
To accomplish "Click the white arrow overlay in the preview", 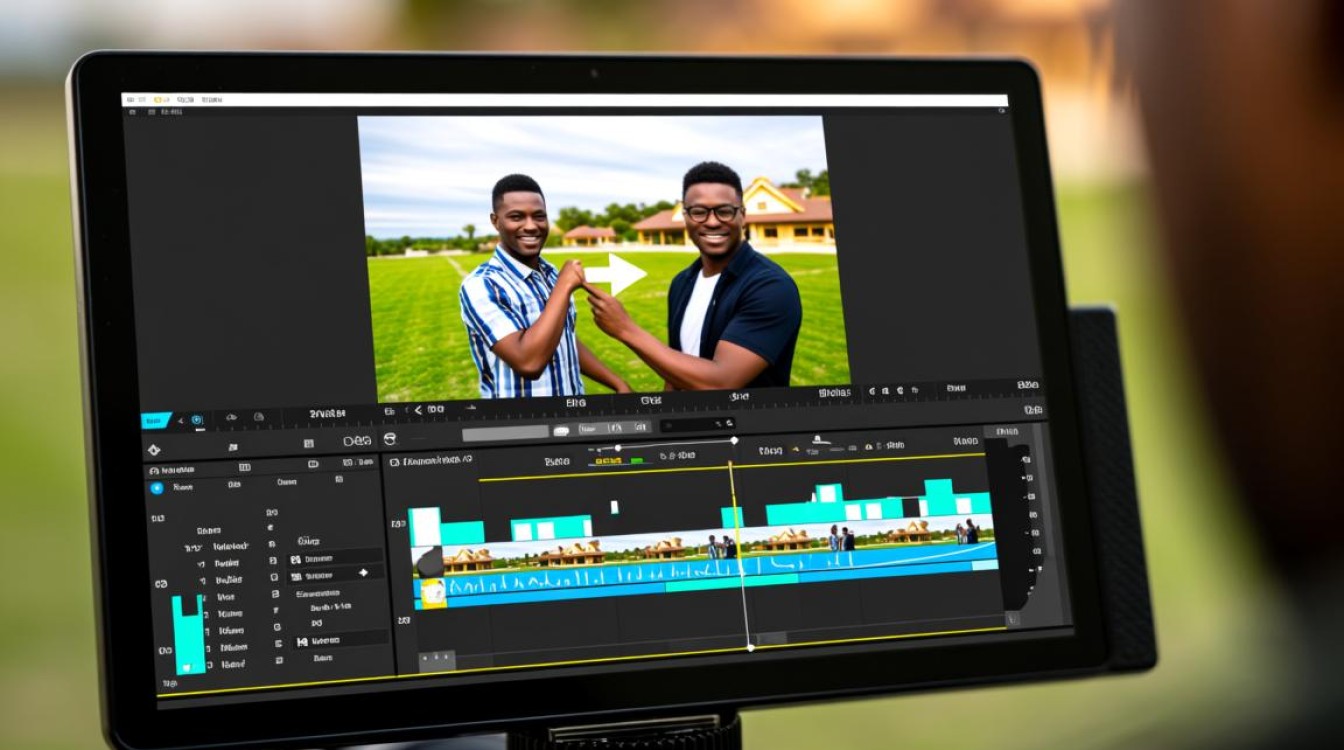I will [x=614, y=273].
